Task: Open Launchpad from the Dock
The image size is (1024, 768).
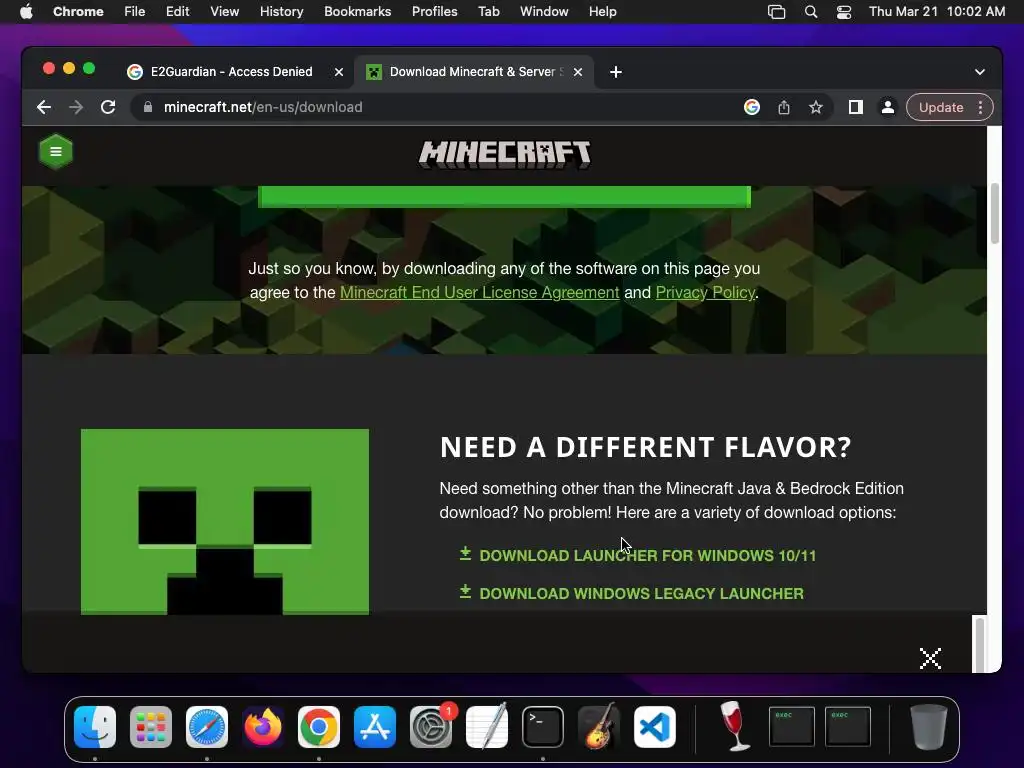Action: point(151,727)
